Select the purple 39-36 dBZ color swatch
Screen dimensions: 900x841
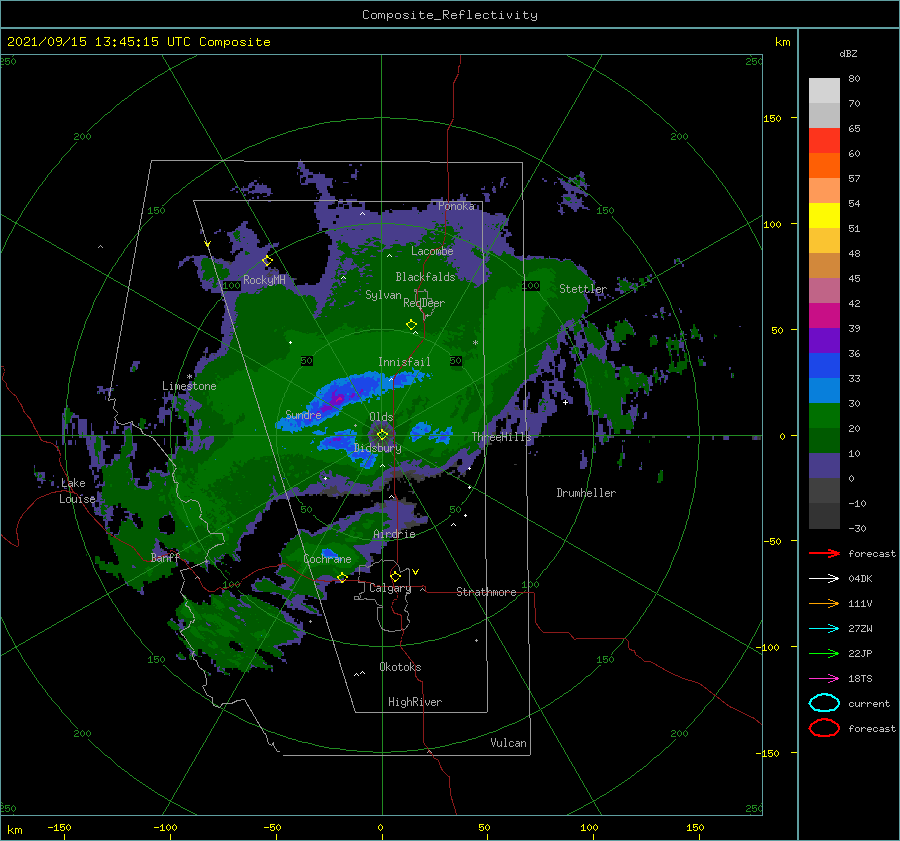[824, 341]
